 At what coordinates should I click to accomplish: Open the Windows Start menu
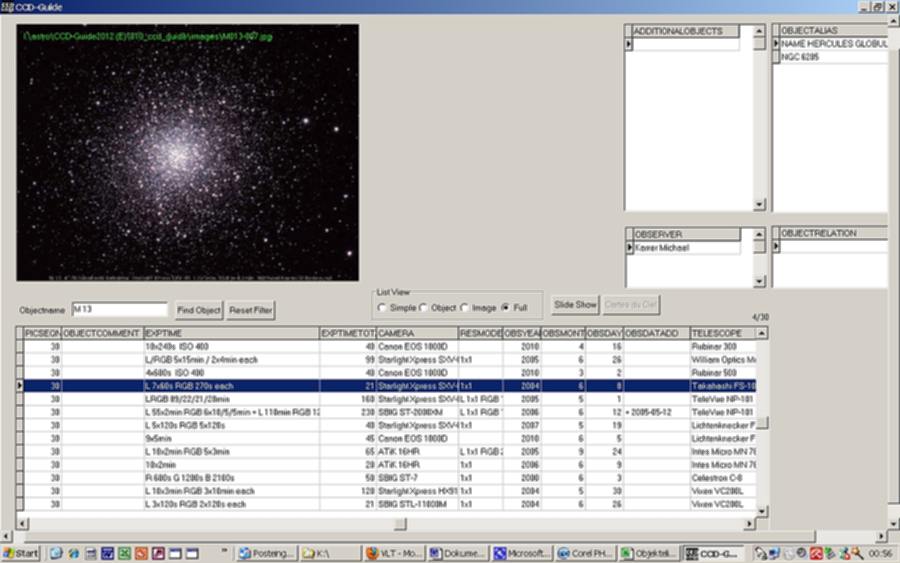pos(21,553)
